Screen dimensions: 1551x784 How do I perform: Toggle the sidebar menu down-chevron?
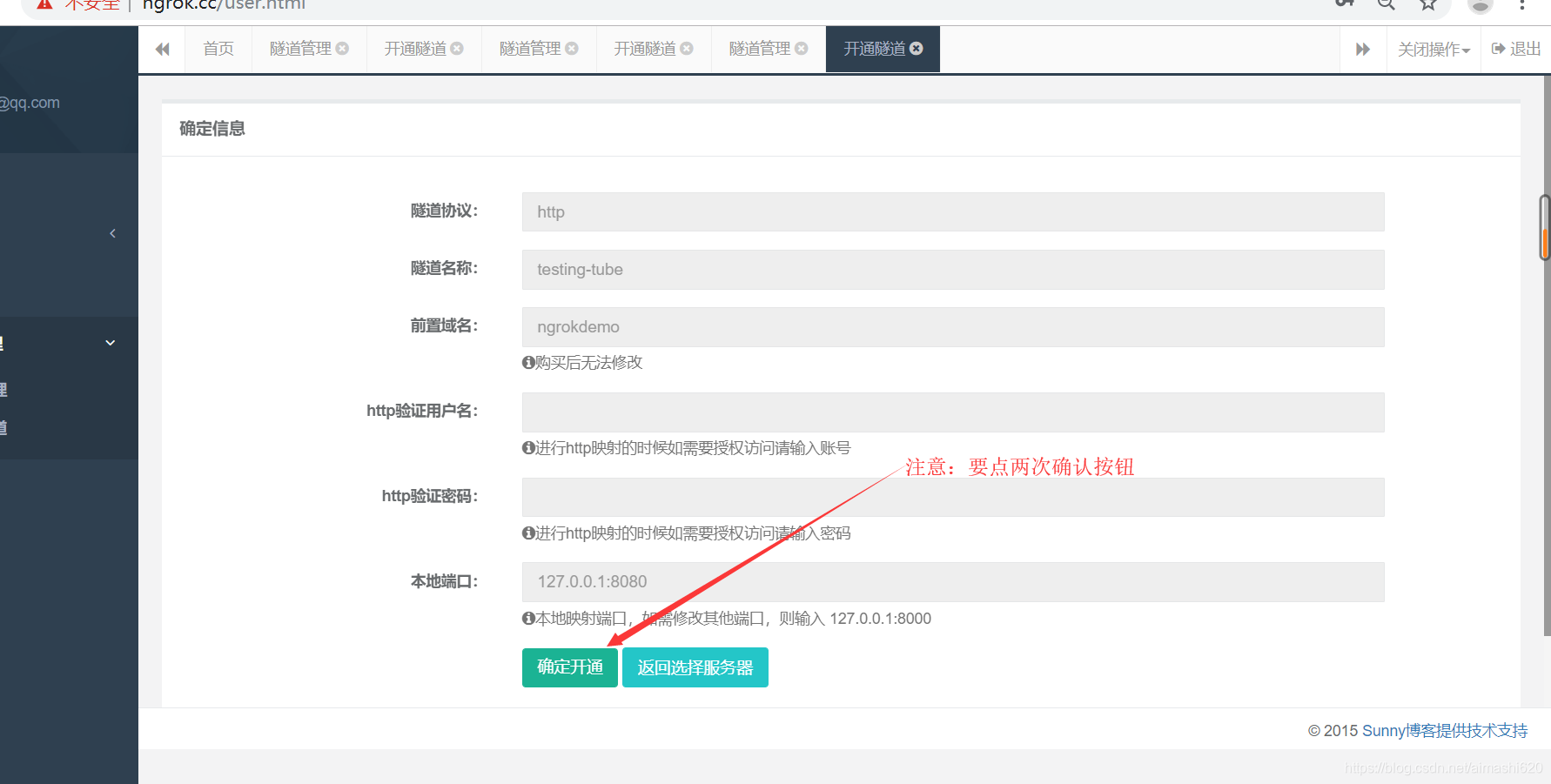pyautogui.click(x=111, y=343)
